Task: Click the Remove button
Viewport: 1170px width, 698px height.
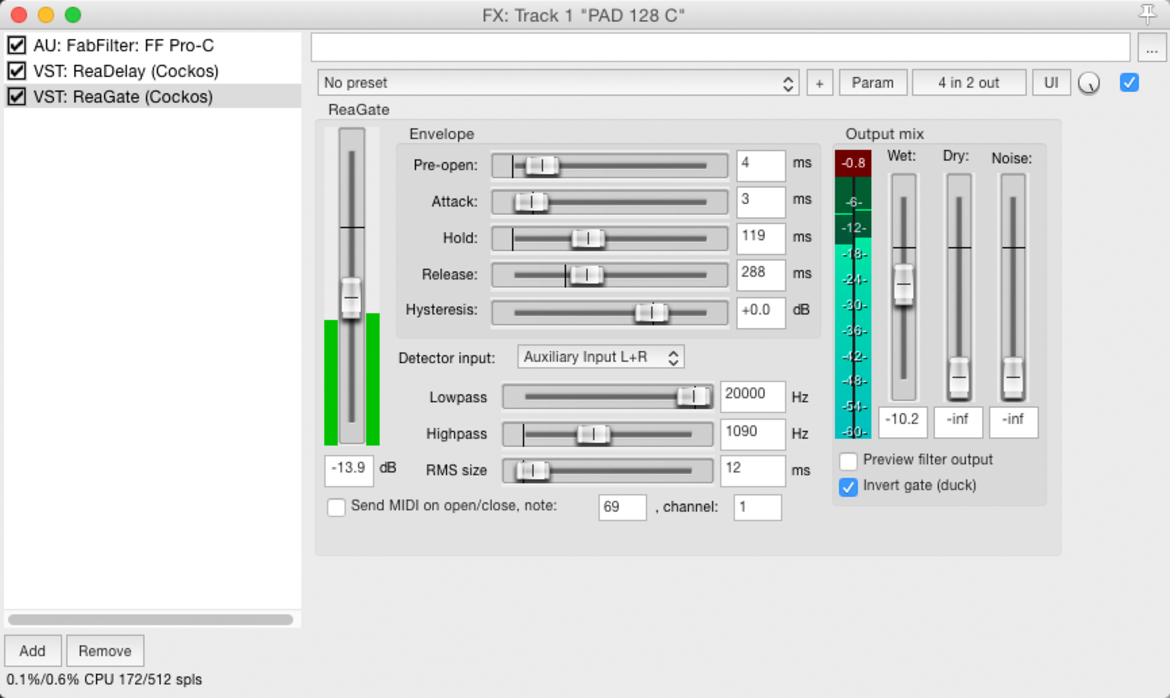Action: coord(104,651)
